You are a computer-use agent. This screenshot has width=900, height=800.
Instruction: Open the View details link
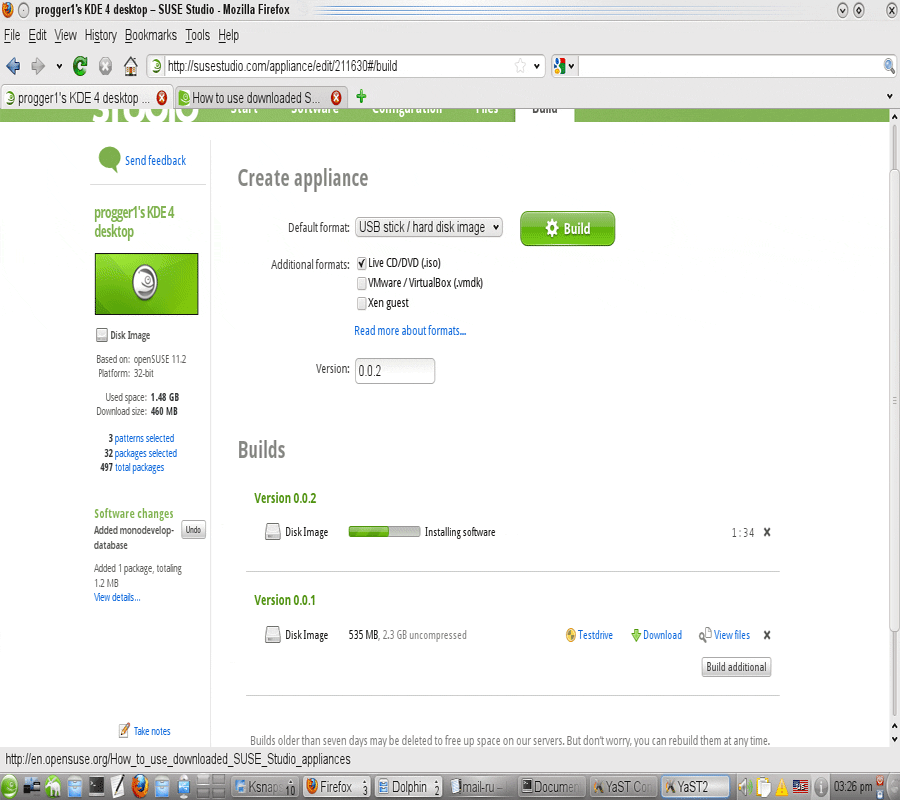[x=117, y=597]
